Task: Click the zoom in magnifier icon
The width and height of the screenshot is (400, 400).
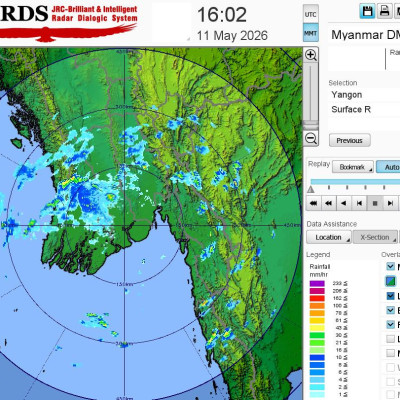Action: pyautogui.click(x=311, y=55)
